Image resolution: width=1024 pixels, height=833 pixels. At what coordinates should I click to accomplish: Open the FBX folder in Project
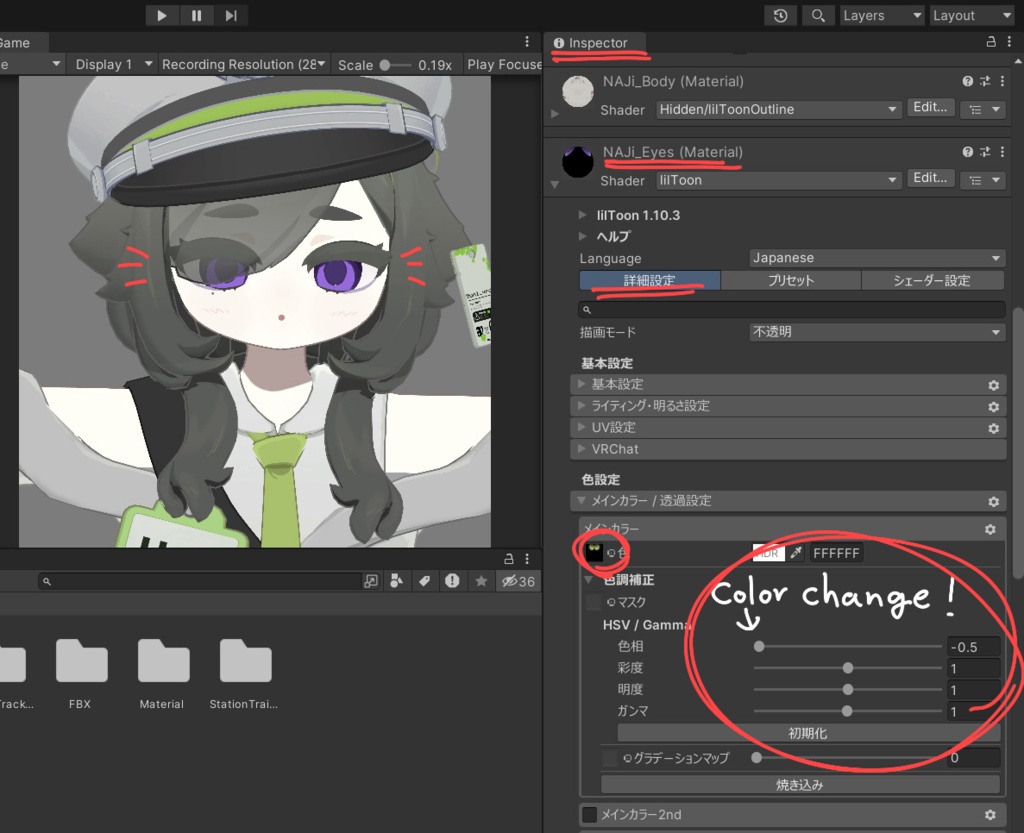[80, 674]
